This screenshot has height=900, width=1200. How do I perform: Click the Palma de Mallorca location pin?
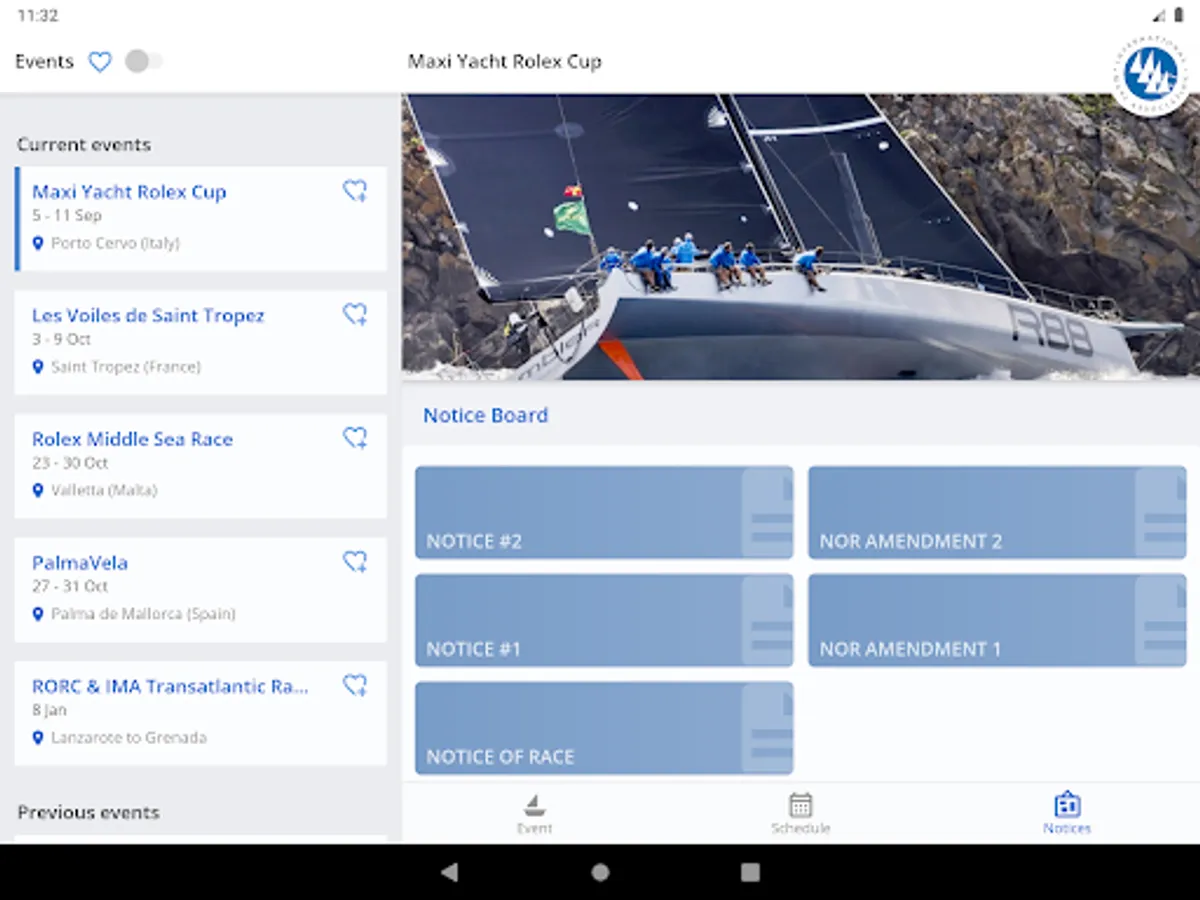pos(38,614)
